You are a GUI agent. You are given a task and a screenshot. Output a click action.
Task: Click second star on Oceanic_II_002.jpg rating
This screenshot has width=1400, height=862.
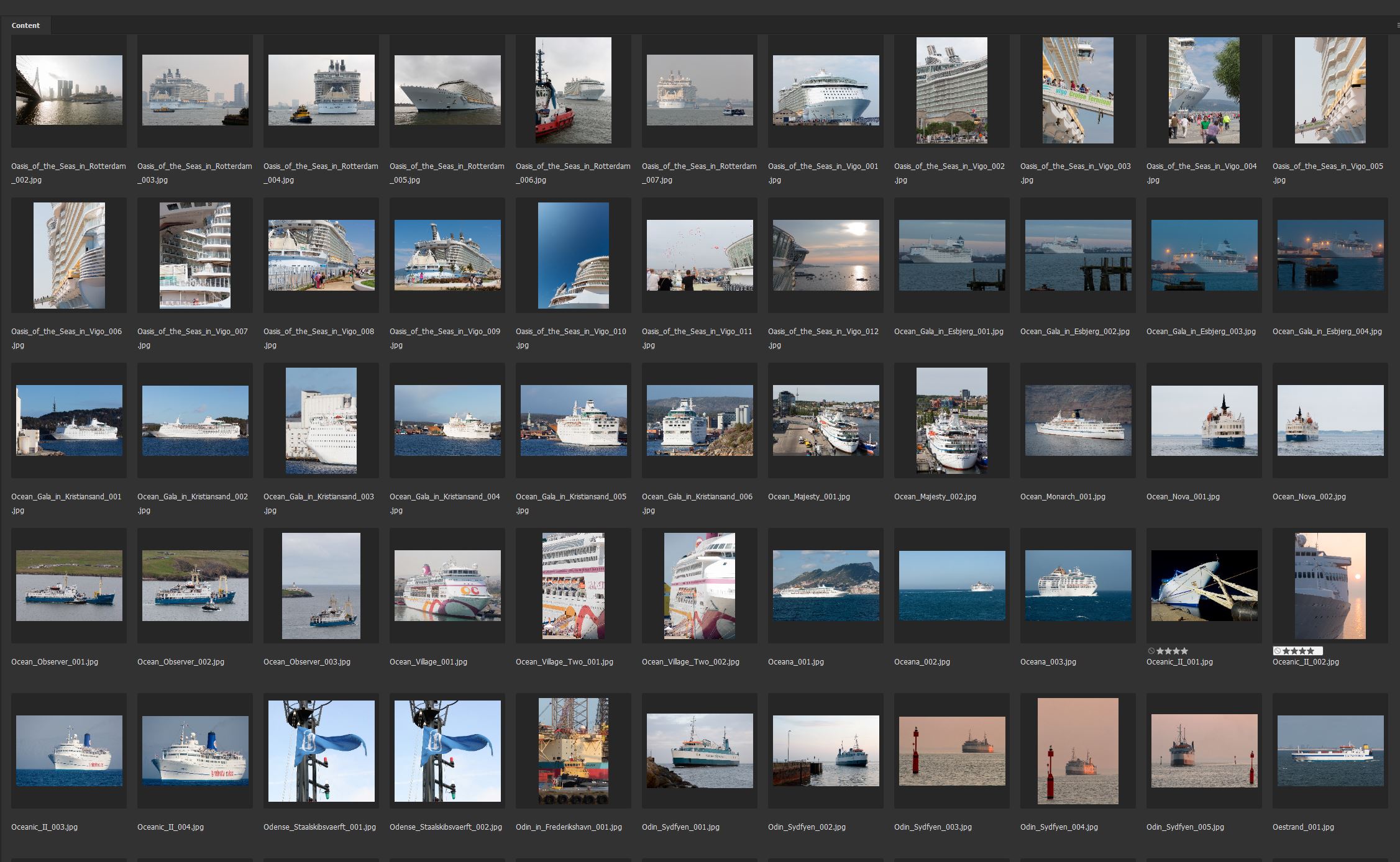[1294, 651]
